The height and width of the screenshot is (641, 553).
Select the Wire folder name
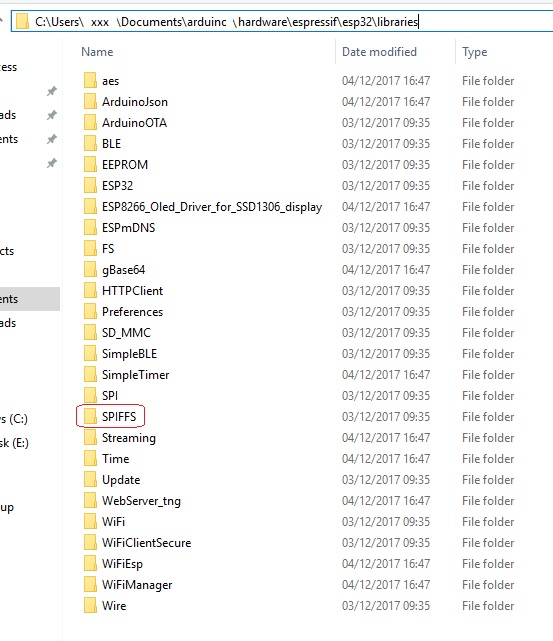(114, 605)
